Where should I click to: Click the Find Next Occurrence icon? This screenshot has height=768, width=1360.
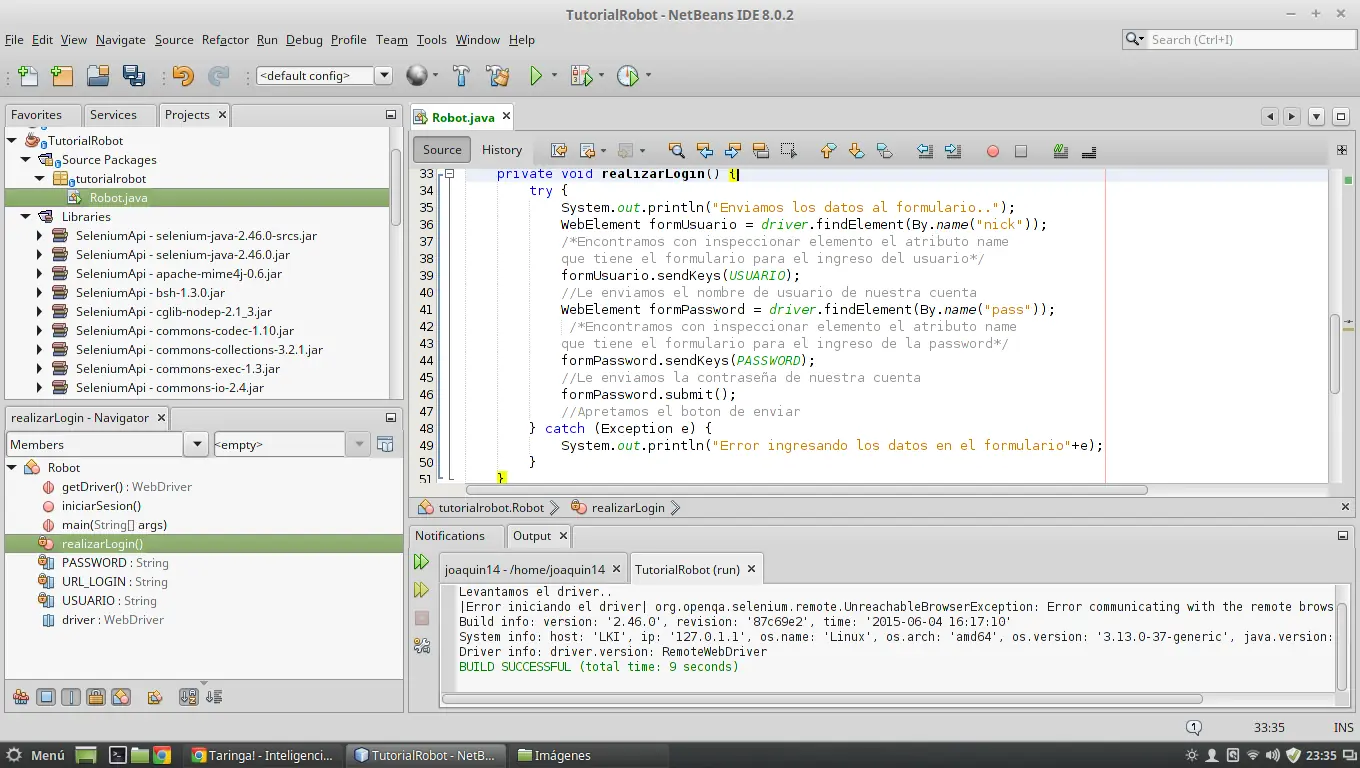tap(733, 151)
